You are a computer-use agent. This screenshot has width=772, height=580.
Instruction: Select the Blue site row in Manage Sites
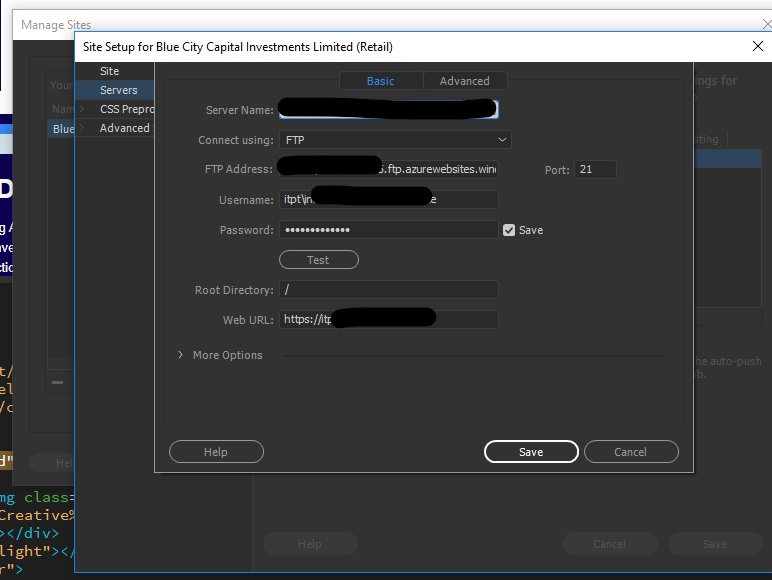(x=62, y=129)
